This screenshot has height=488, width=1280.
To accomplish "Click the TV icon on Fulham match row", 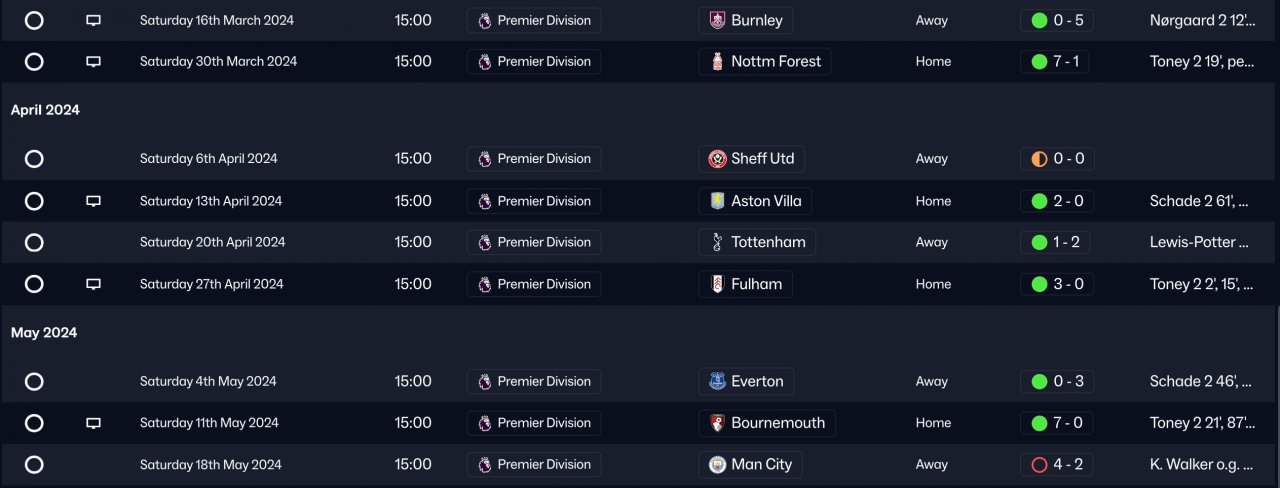I will (93, 284).
